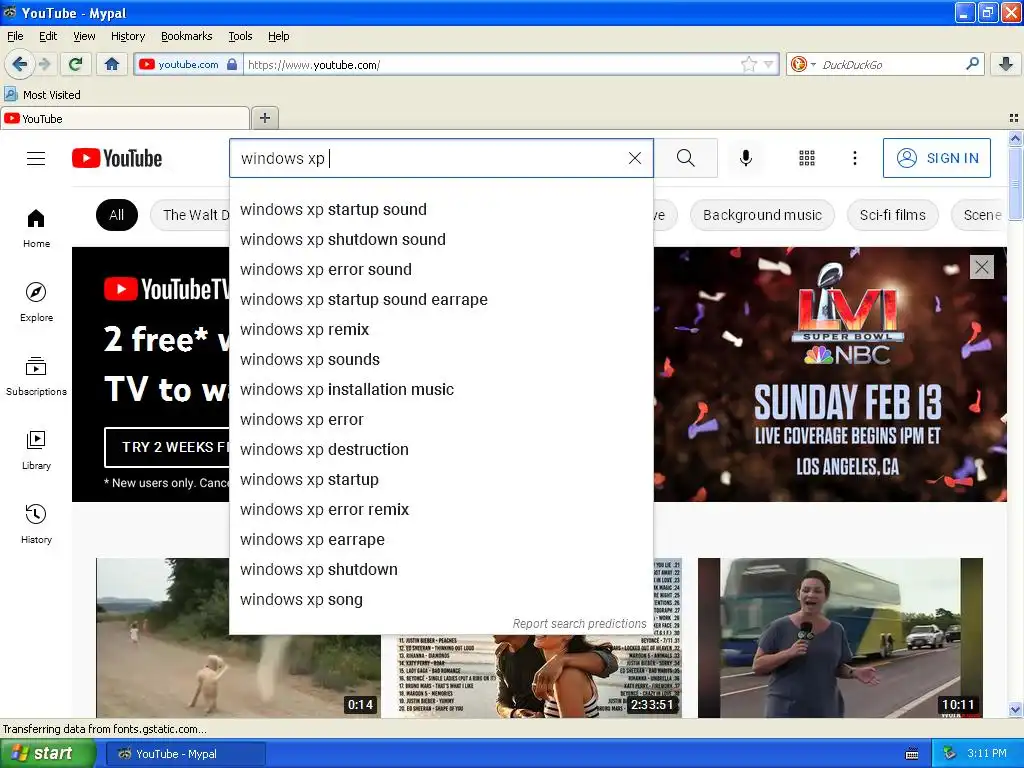Viewport: 1024px width, 768px height.
Task: Click TRY 2 WEEKS FREE button
Action: pyautogui.click(x=167, y=447)
